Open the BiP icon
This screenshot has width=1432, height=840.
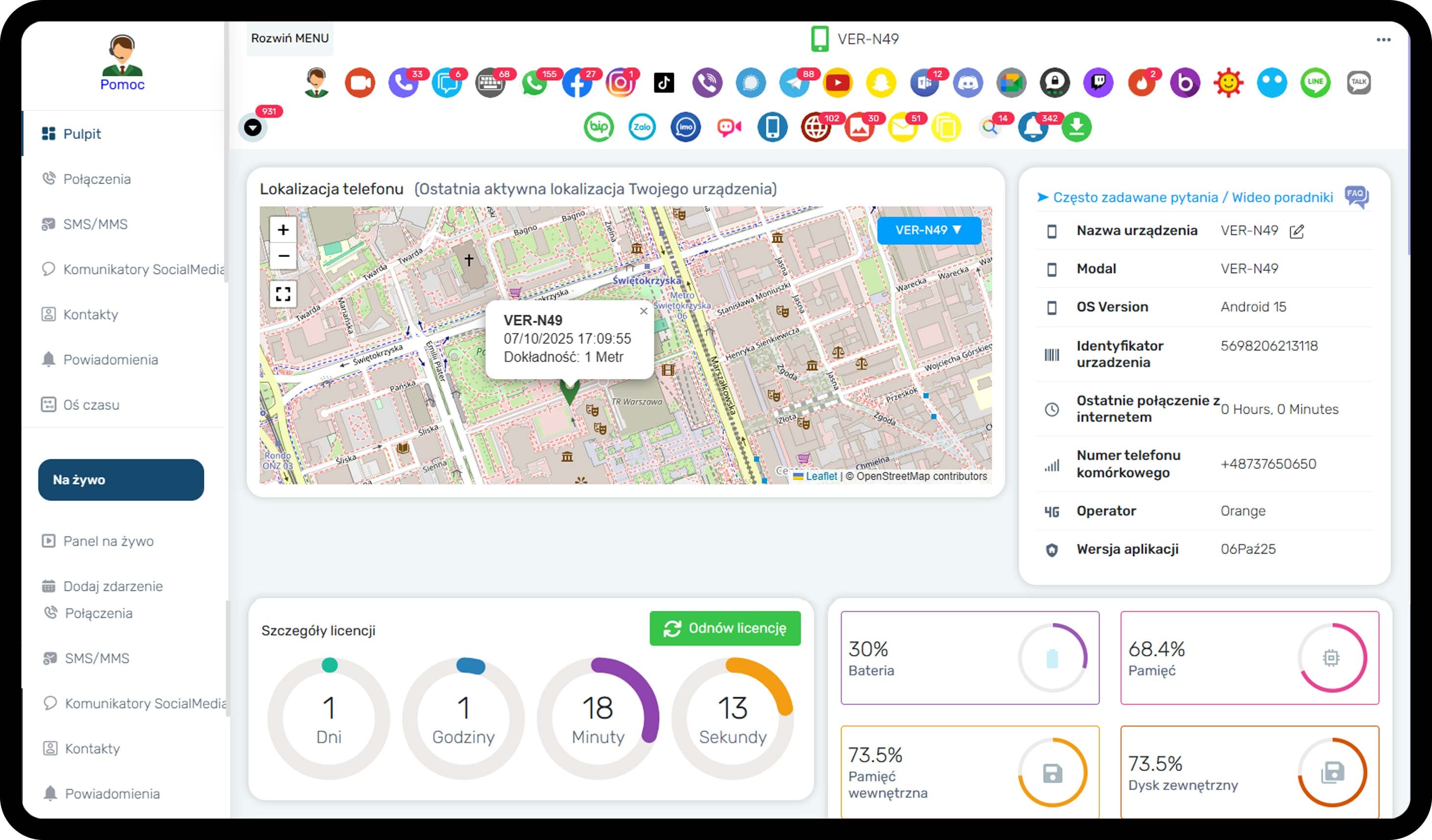point(598,127)
